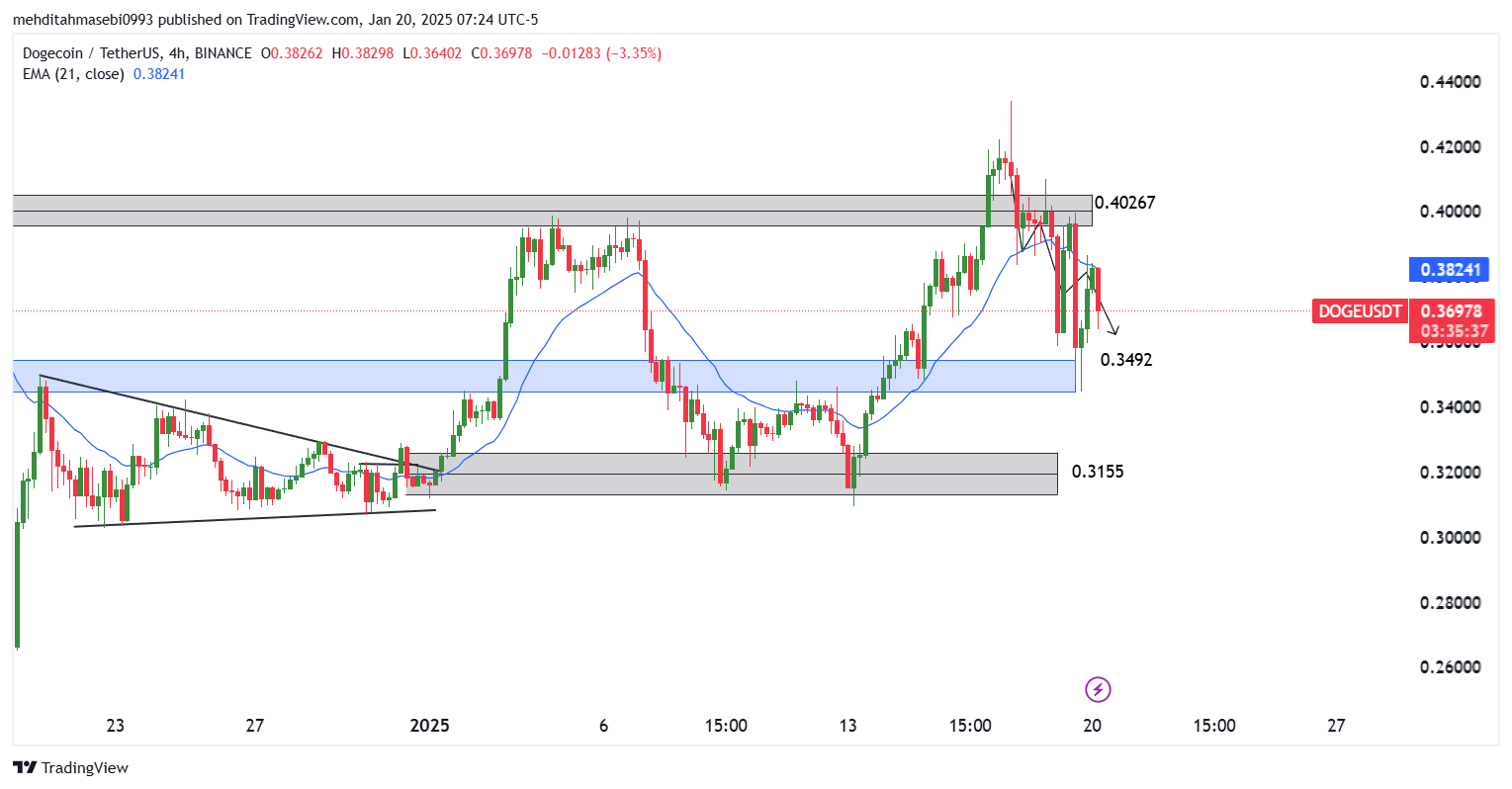Viewport: 1512px width, 789px height.
Task: Click the 13 date label on time axis
Action: (x=848, y=726)
